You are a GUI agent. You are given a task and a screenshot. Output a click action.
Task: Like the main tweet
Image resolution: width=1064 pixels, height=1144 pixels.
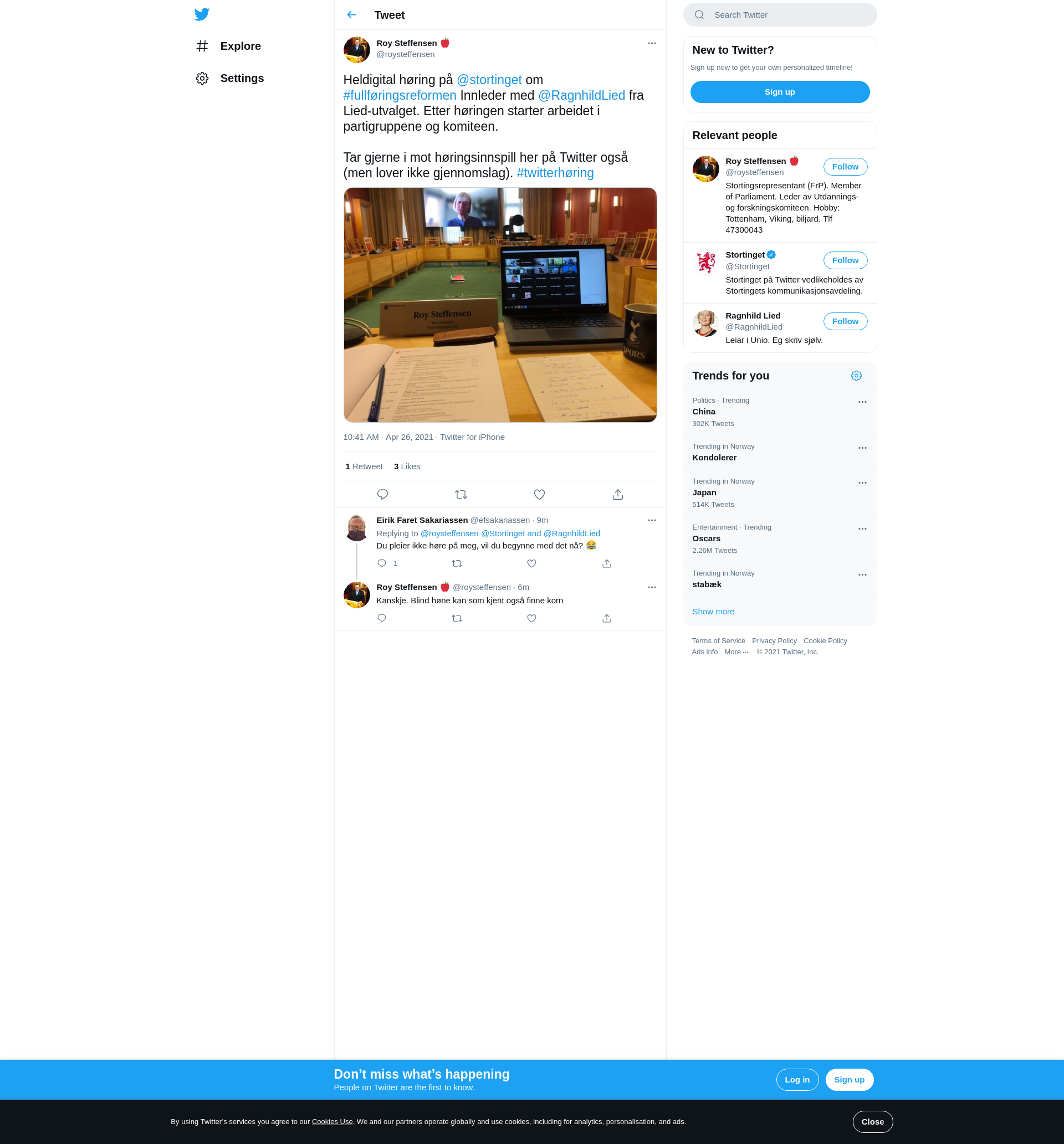coord(539,494)
